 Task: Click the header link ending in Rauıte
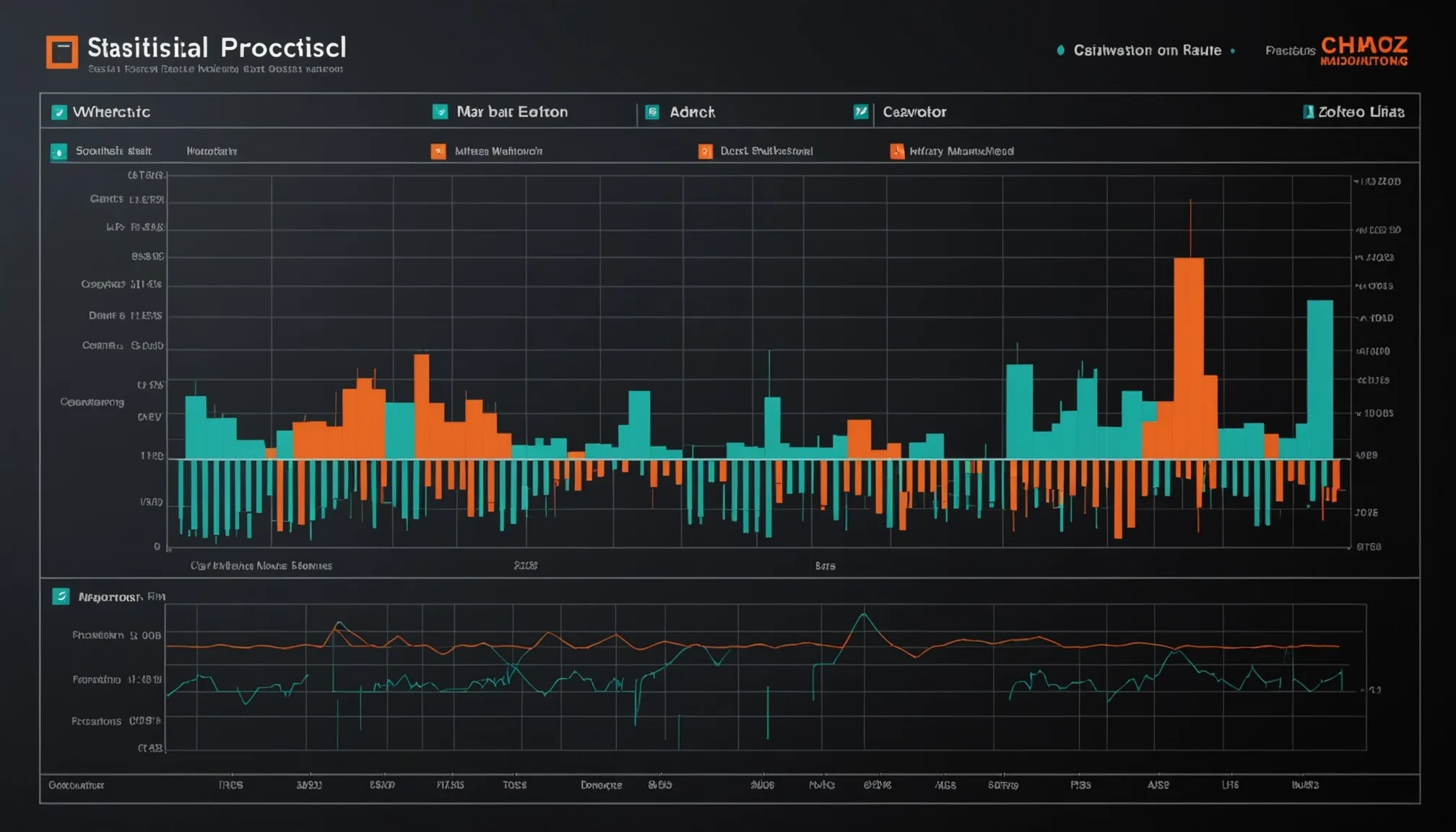[1148, 51]
